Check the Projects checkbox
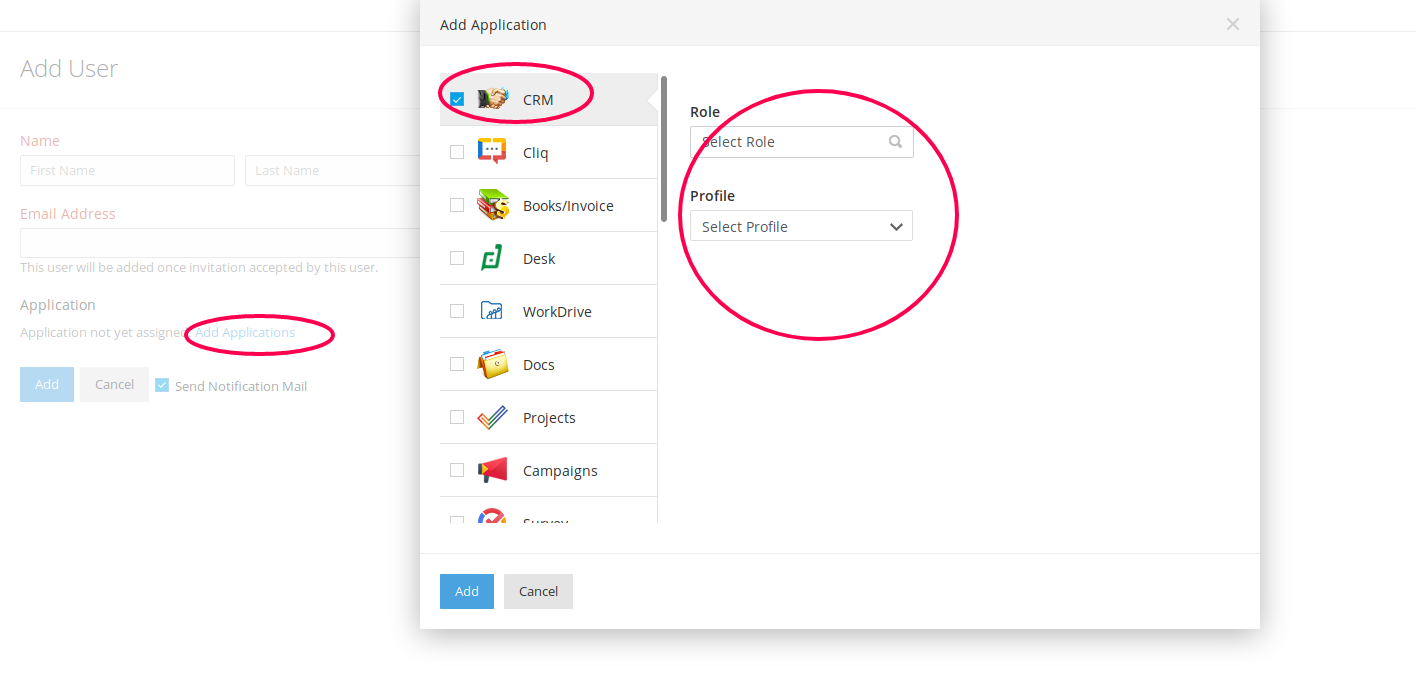The width and height of the screenshot is (1416, 695). coord(457,417)
